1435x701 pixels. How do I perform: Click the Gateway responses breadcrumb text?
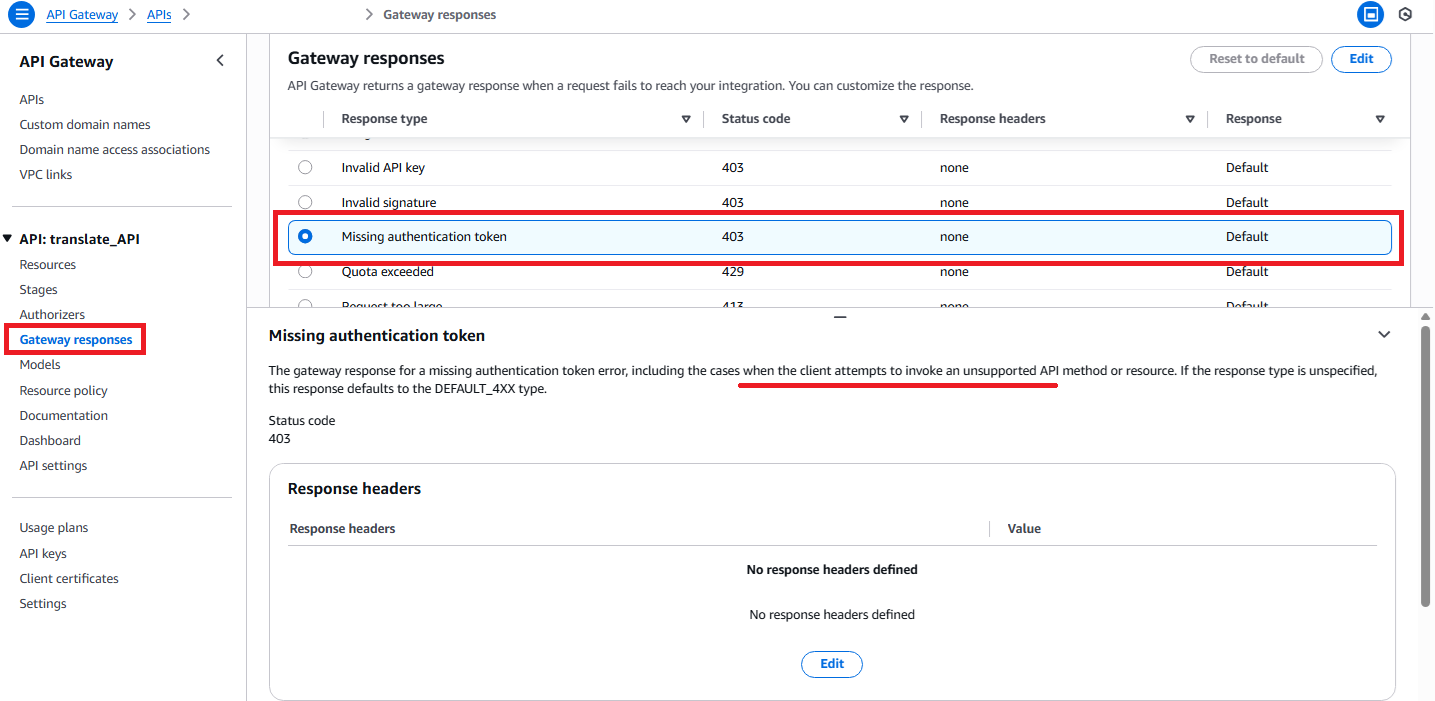[439, 14]
